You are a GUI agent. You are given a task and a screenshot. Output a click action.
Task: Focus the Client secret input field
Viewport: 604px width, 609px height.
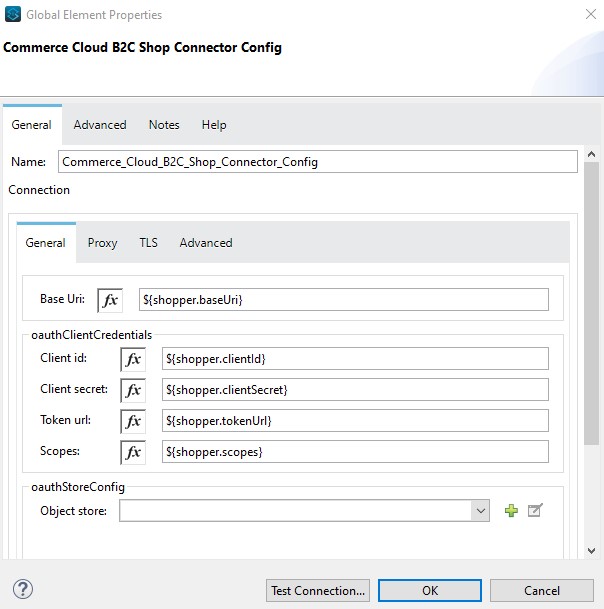click(x=355, y=390)
